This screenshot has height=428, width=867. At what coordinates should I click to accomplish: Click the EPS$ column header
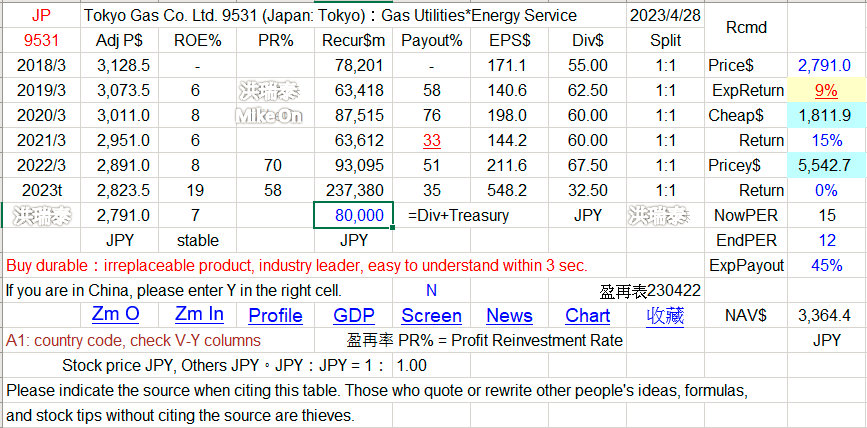click(x=509, y=40)
